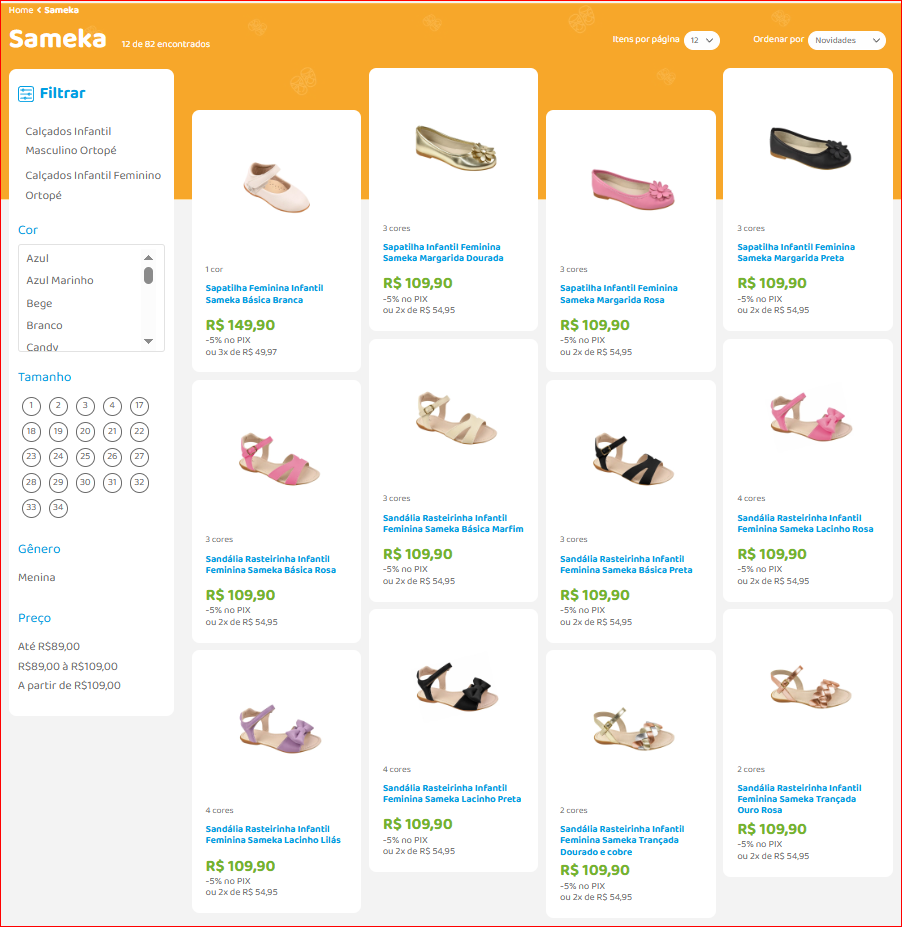This screenshot has width=902, height=927.
Task: Open the white Sameka Básica Branca shoe image
Action: [x=277, y=188]
